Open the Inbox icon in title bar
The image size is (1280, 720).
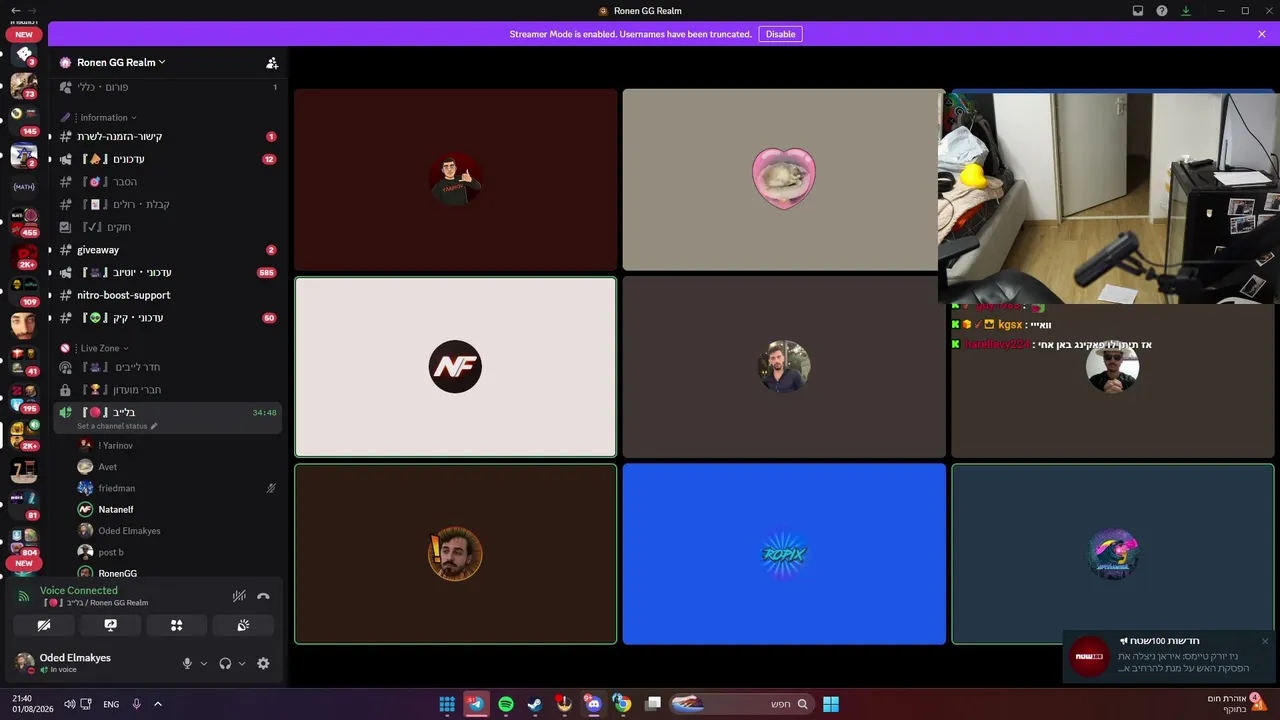click(x=1138, y=11)
